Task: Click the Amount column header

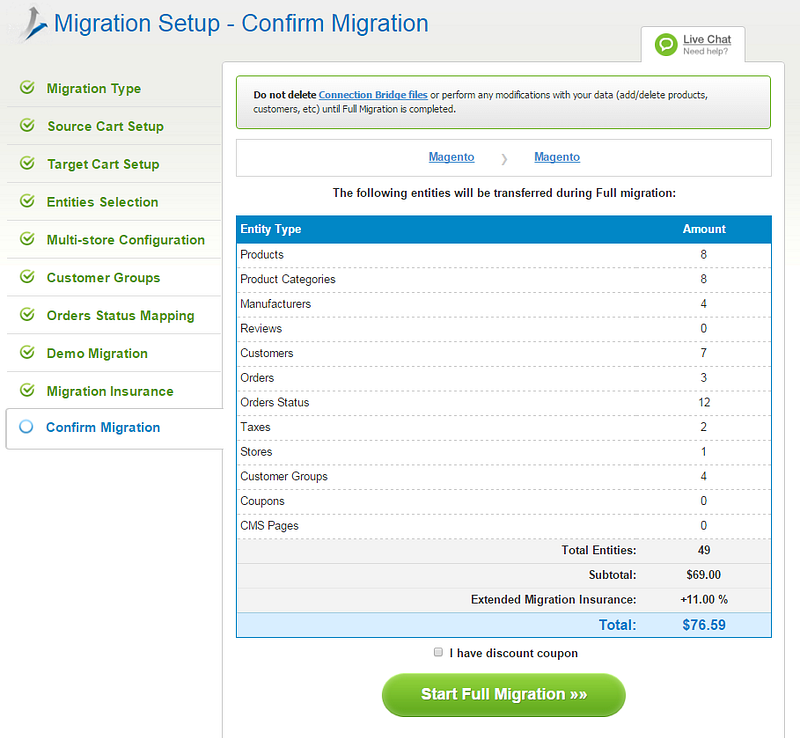Action: pyautogui.click(x=704, y=229)
